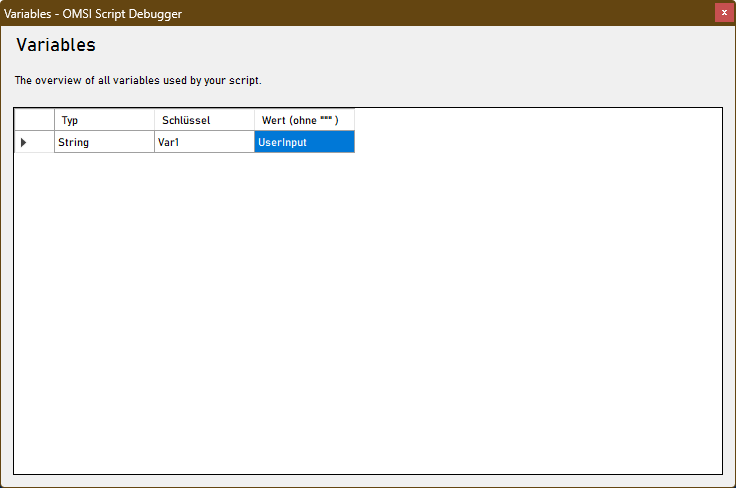
Task: Click the top-left select-all corner cell
Action: pos(34,120)
